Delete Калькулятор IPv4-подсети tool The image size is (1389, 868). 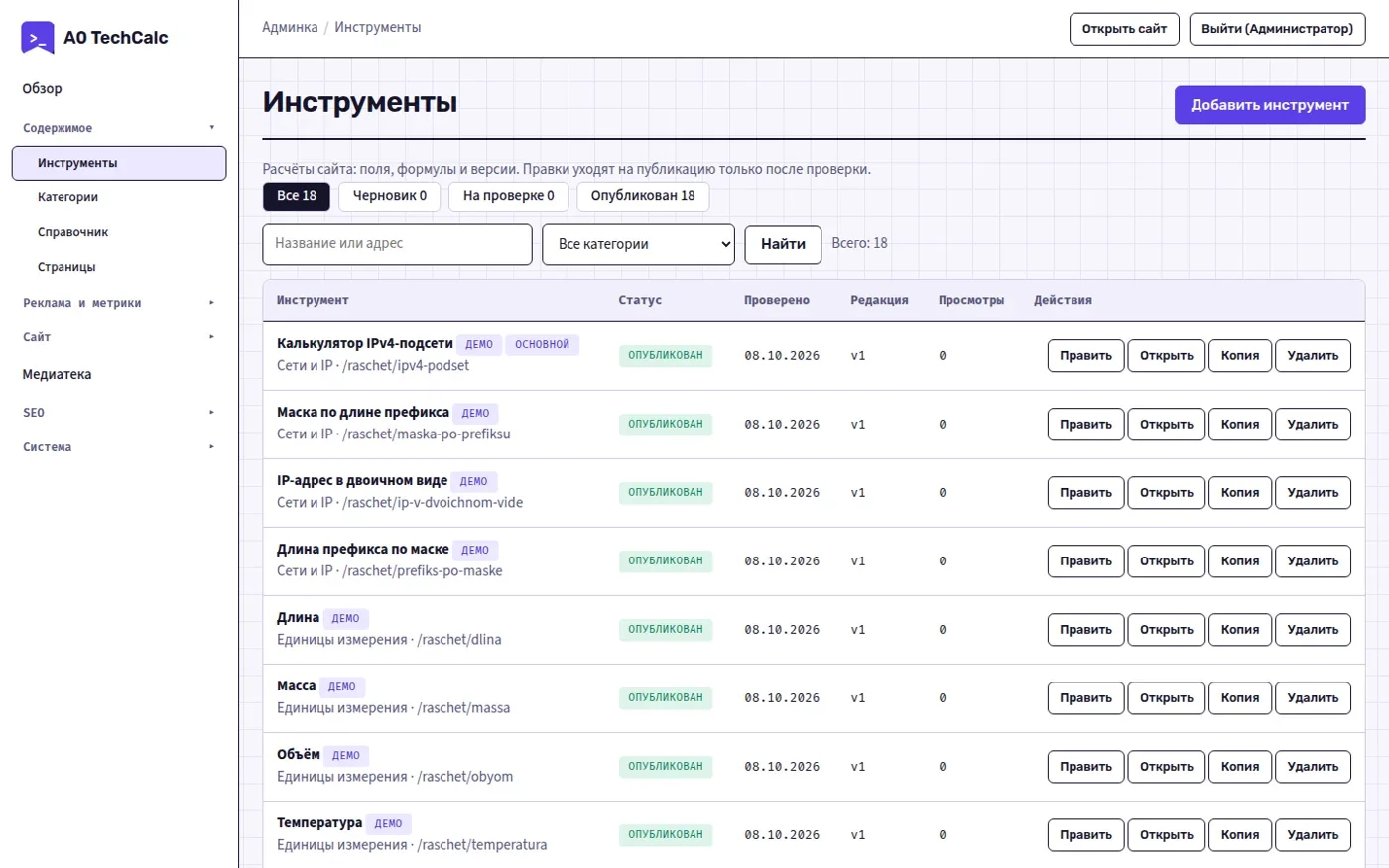[1313, 356]
